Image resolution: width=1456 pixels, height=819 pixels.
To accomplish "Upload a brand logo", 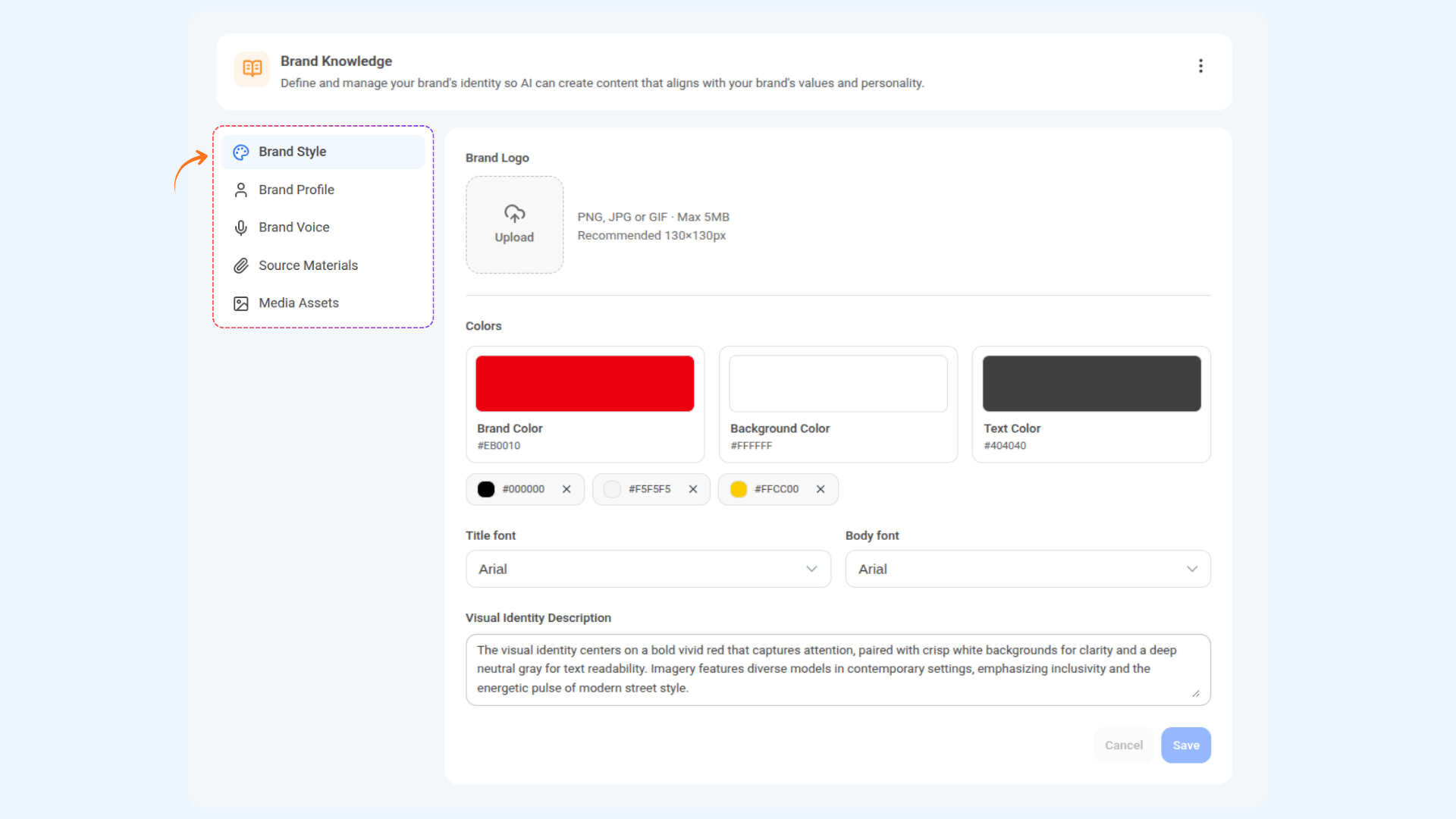I will [515, 224].
